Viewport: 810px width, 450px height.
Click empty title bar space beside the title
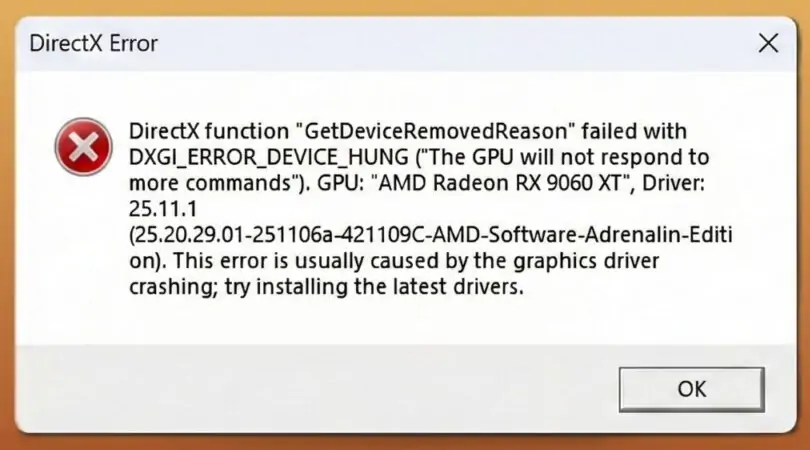(x=450, y=44)
